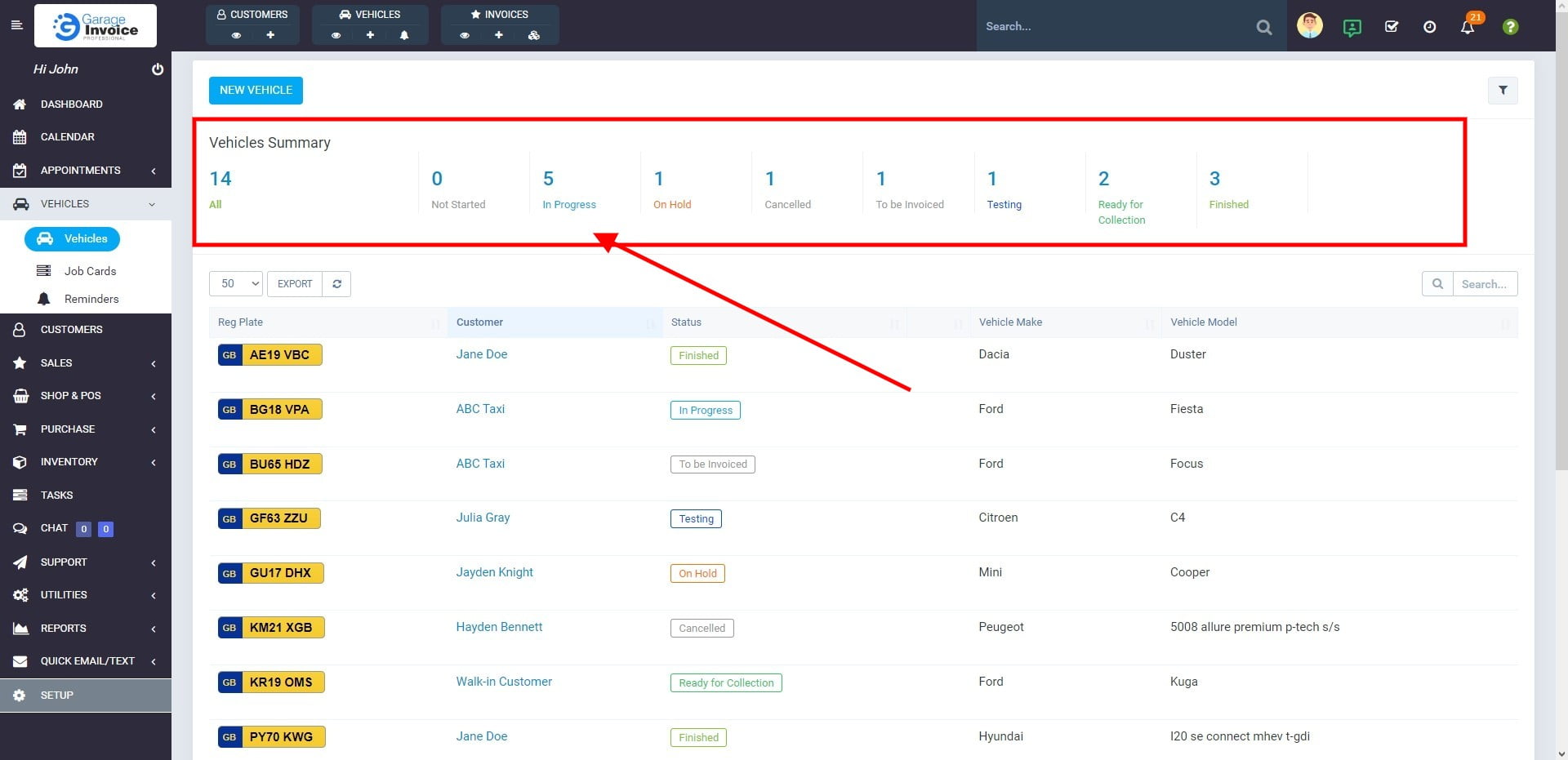1568x760 pixels.
Task: Open customer link Jayden Knight
Action: (x=494, y=572)
